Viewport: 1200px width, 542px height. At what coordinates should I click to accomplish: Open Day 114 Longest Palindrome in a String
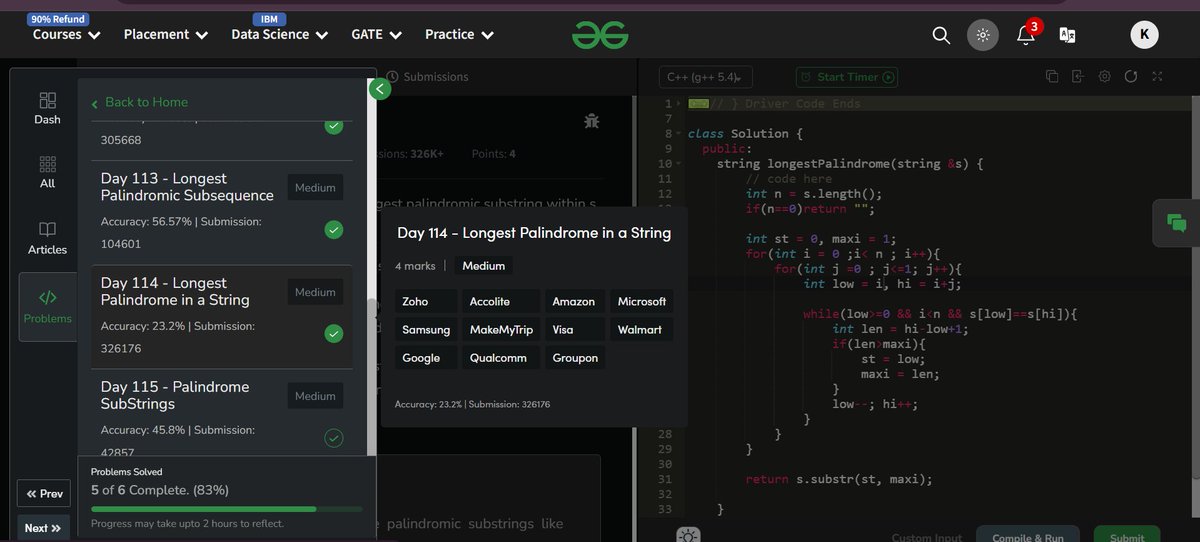[x=222, y=317]
